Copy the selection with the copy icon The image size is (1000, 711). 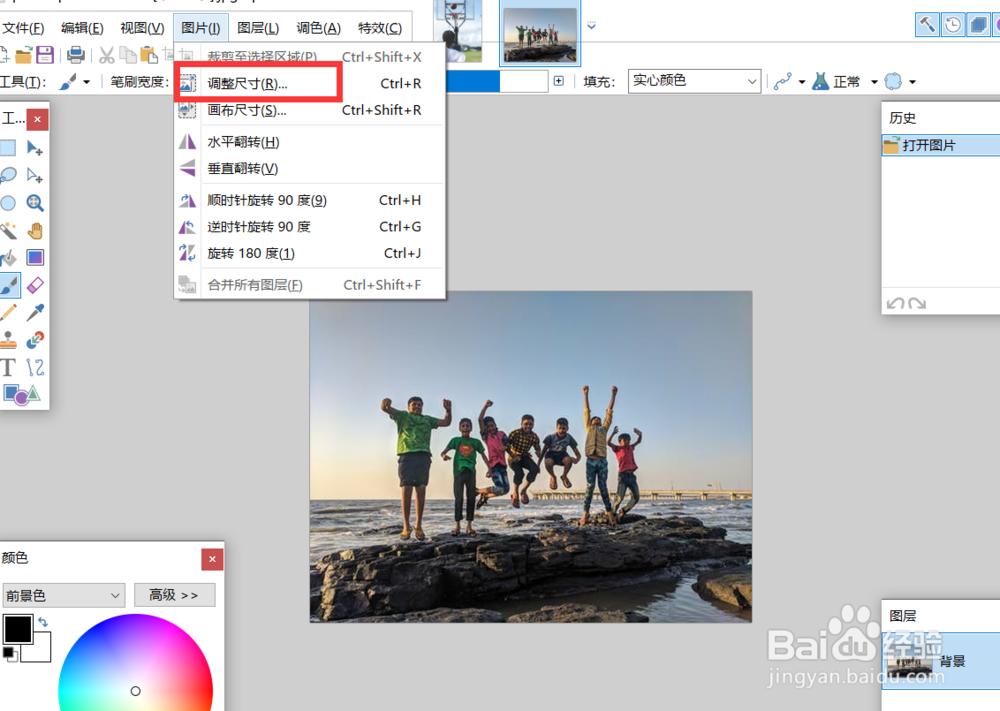[128, 55]
